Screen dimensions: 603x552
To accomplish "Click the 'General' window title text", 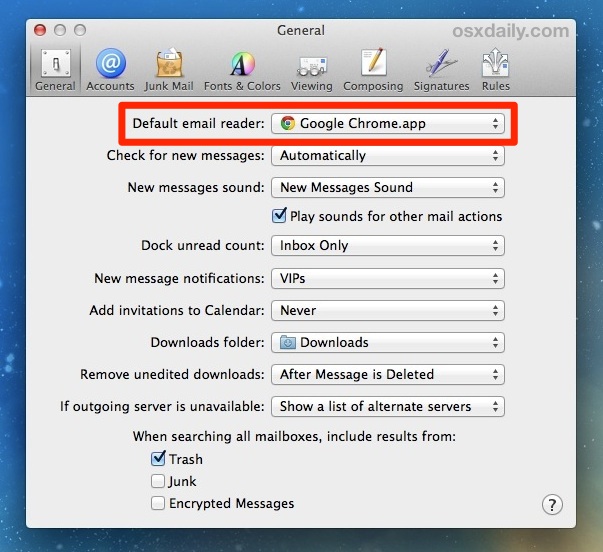I will tap(301, 30).
